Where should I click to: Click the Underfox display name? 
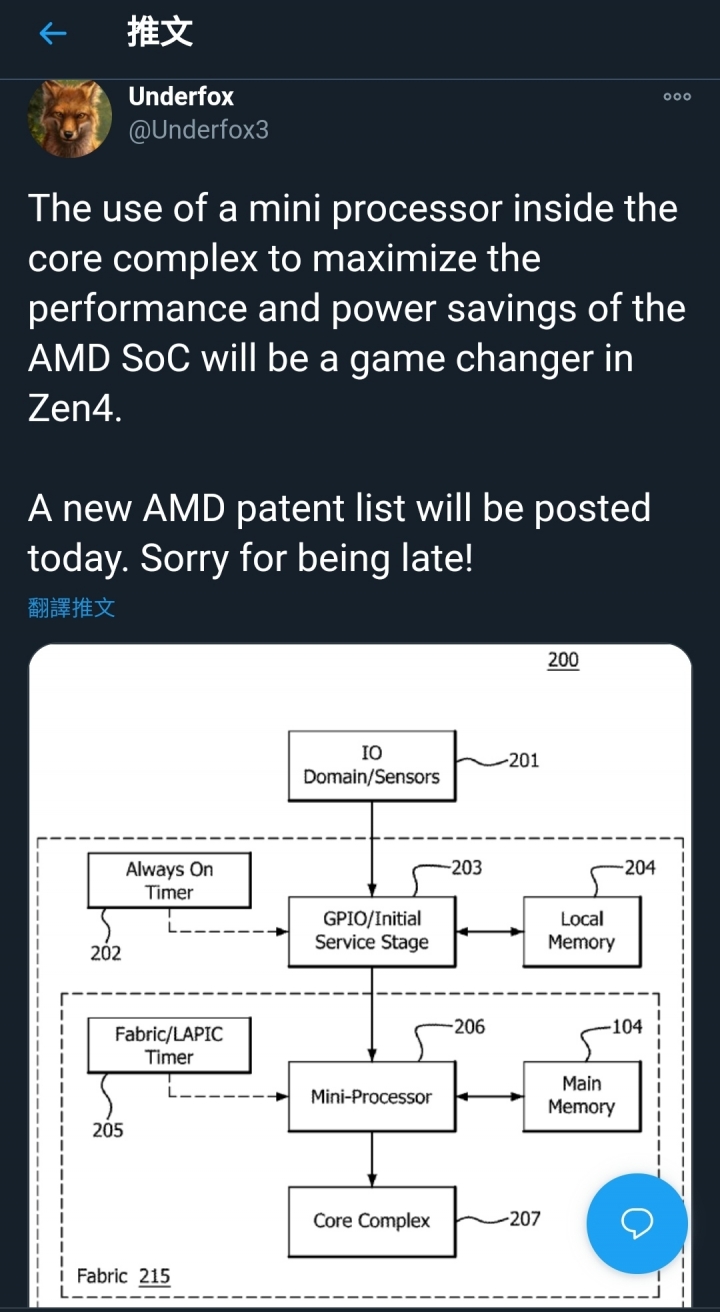(x=181, y=97)
